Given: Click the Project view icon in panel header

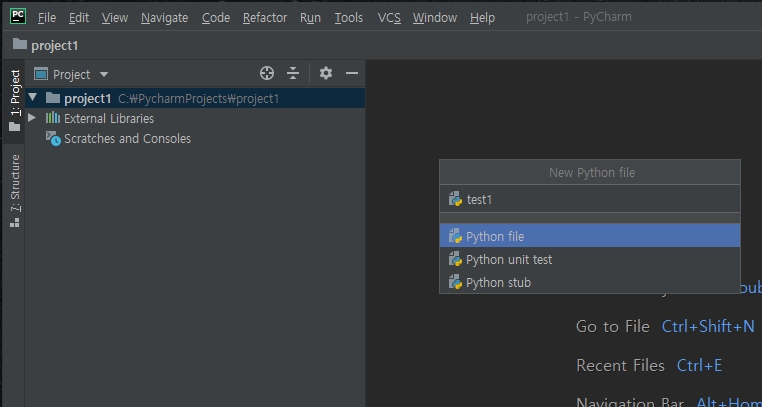Looking at the screenshot, I should tap(41, 74).
